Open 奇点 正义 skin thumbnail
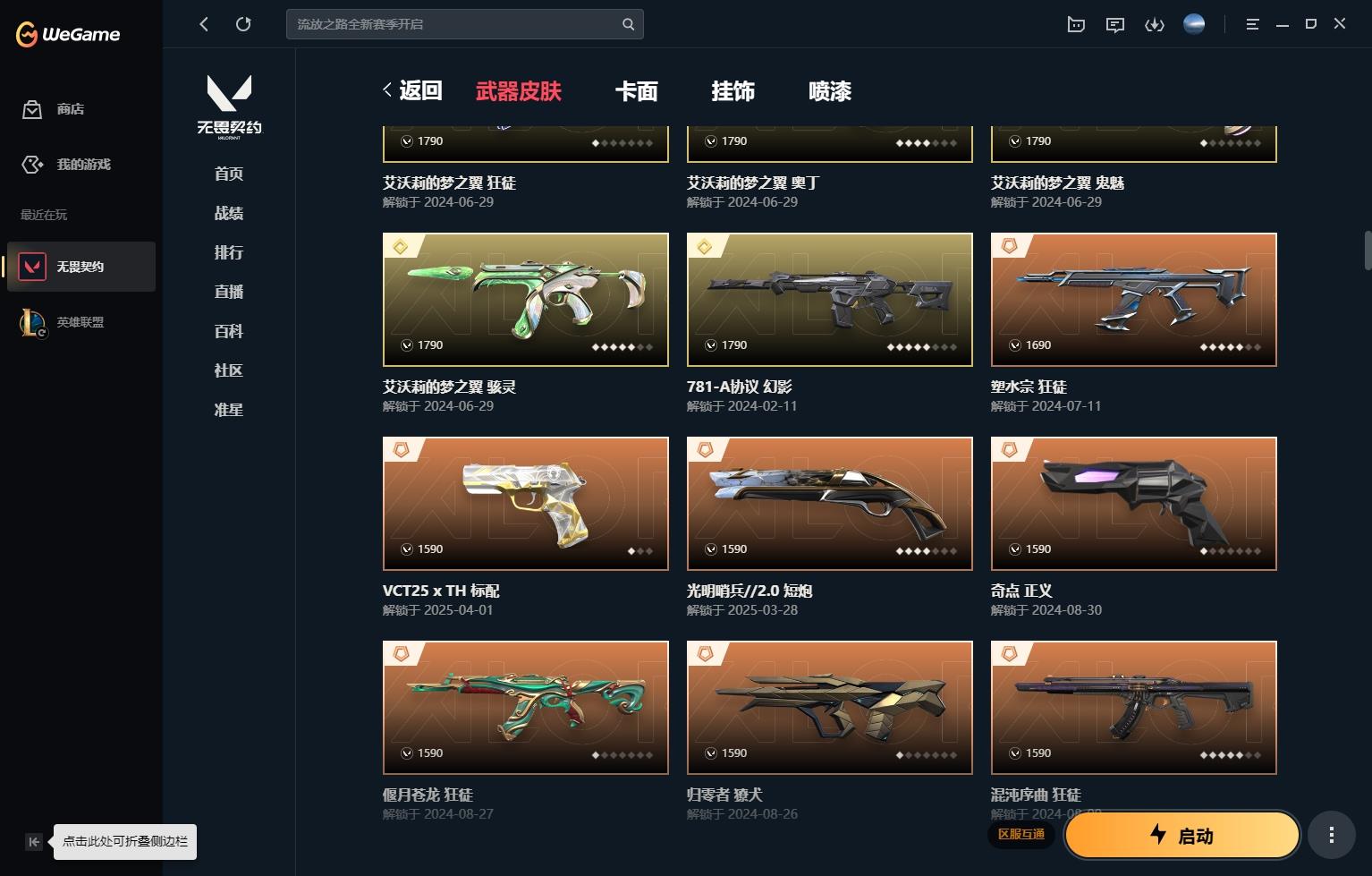 coord(1133,503)
